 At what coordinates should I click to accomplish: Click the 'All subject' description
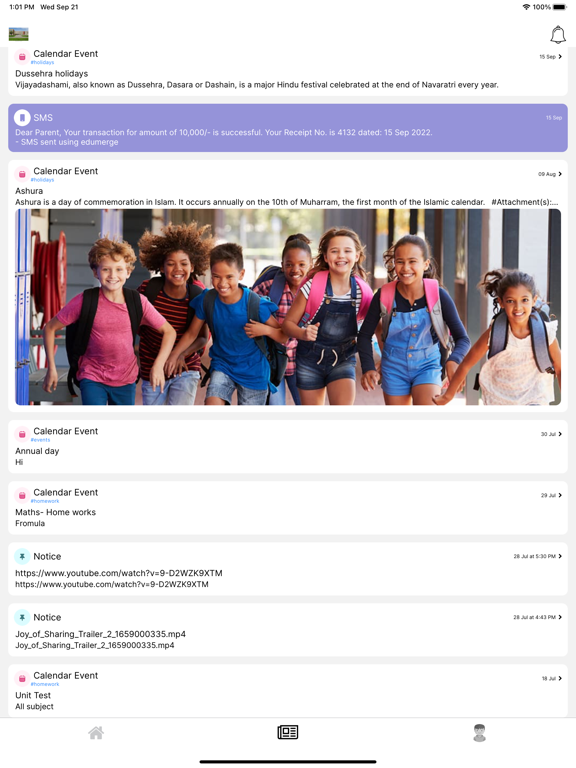[x=34, y=707]
